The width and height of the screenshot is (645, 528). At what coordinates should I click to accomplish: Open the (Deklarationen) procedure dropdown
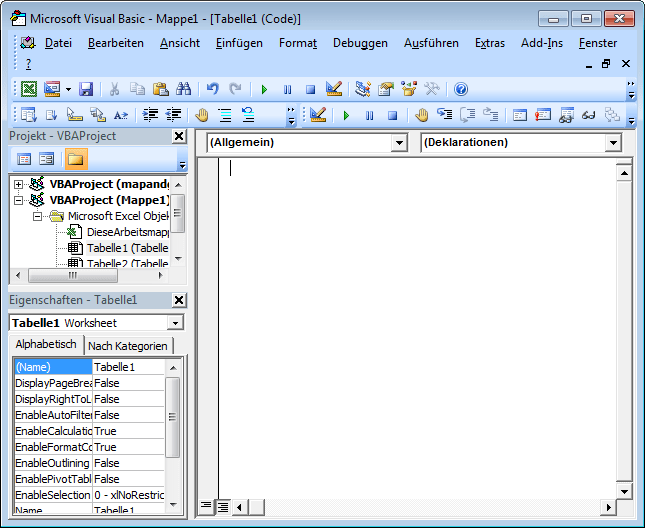[613, 143]
